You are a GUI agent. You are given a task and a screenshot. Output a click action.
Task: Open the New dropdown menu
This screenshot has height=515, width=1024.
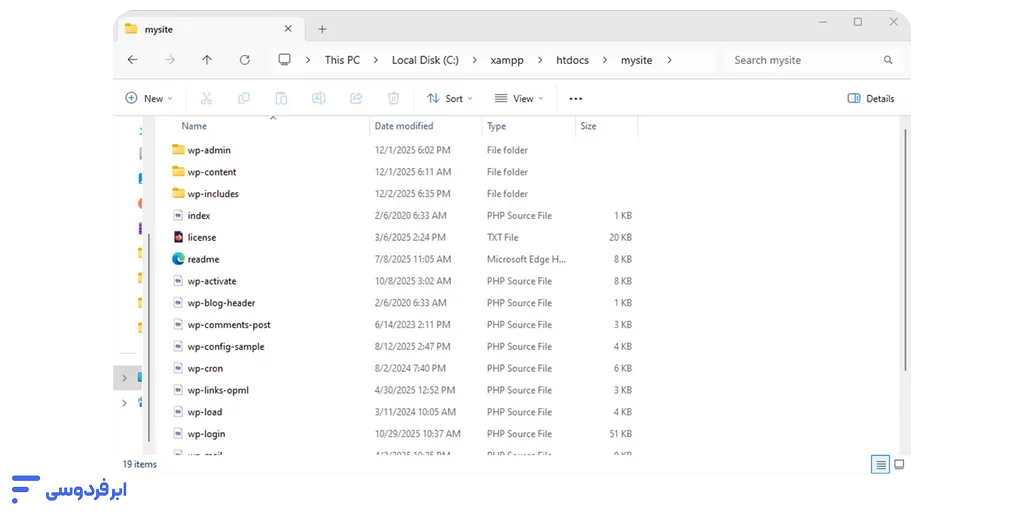click(149, 99)
